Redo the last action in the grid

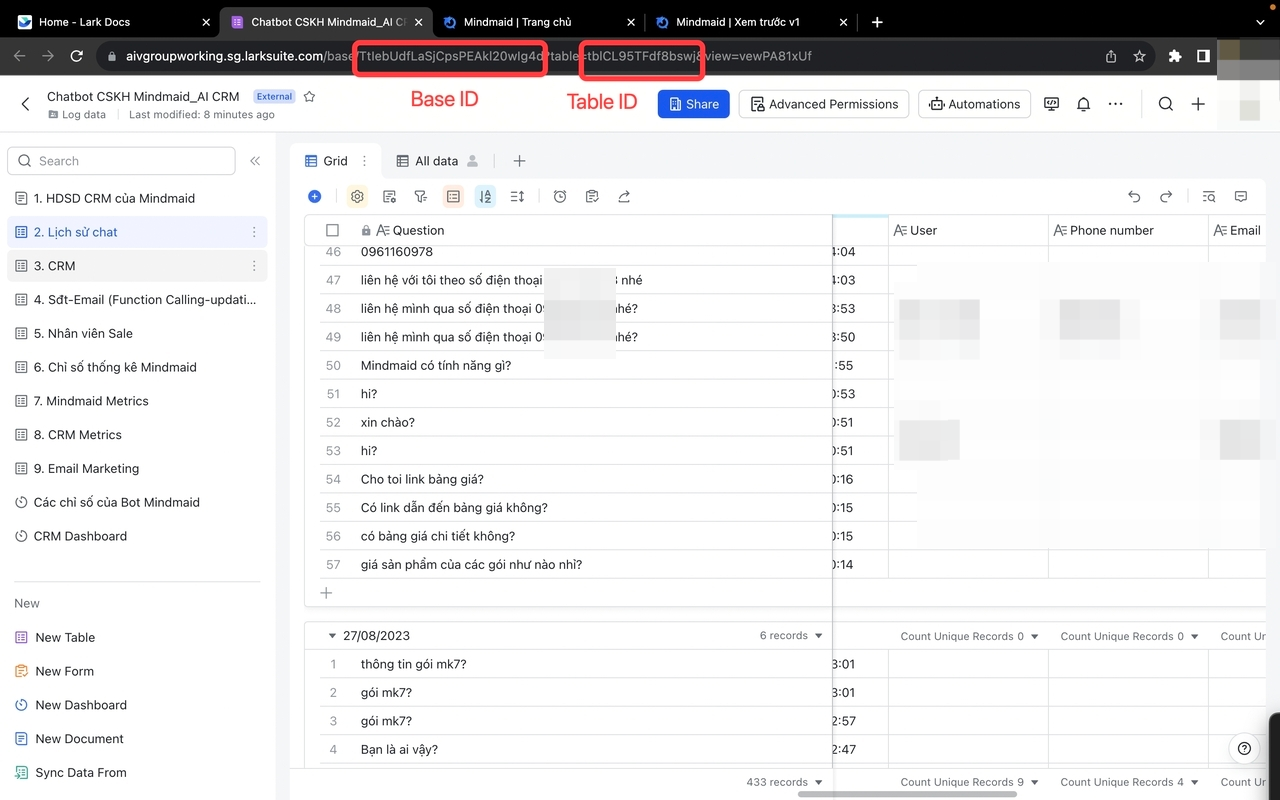tap(1166, 197)
